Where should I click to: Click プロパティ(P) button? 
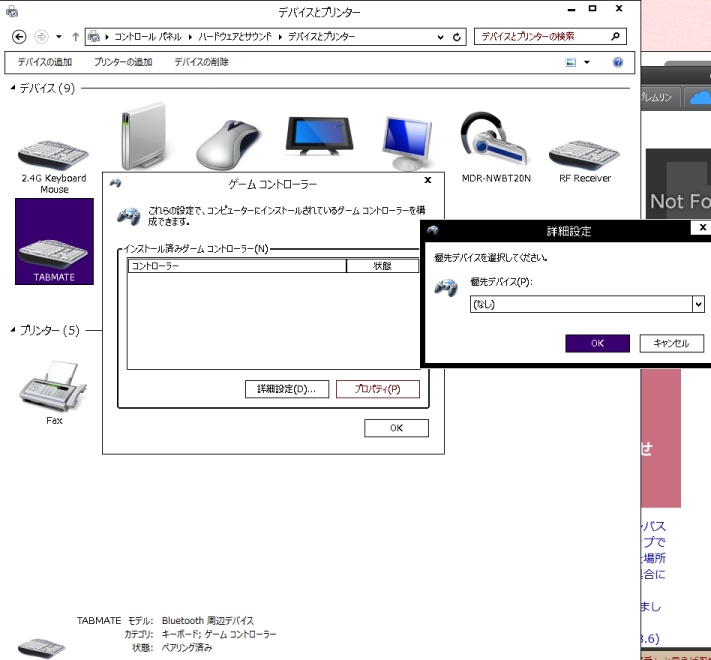(x=378, y=389)
